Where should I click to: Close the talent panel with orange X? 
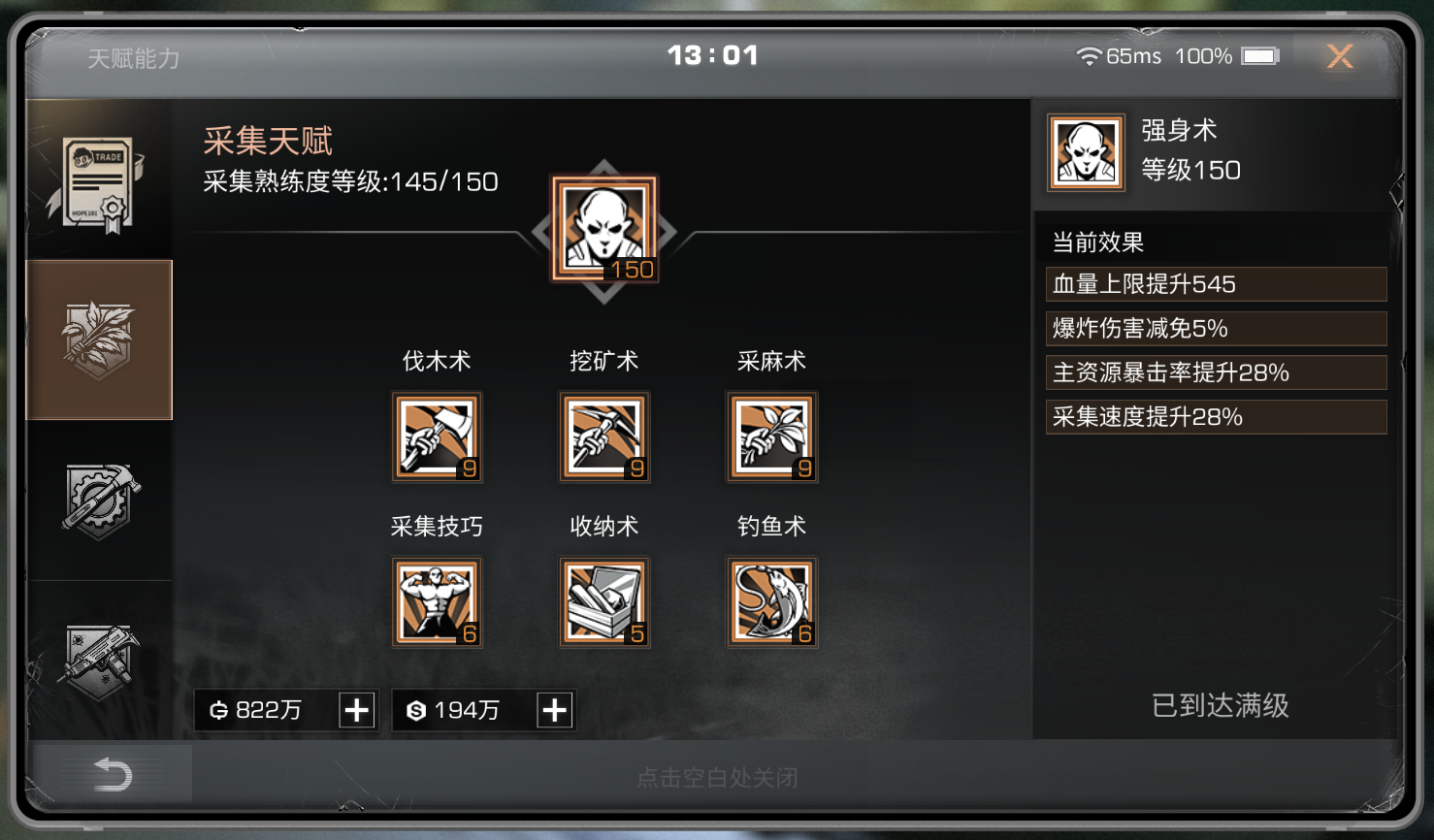pyautogui.click(x=1340, y=56)
